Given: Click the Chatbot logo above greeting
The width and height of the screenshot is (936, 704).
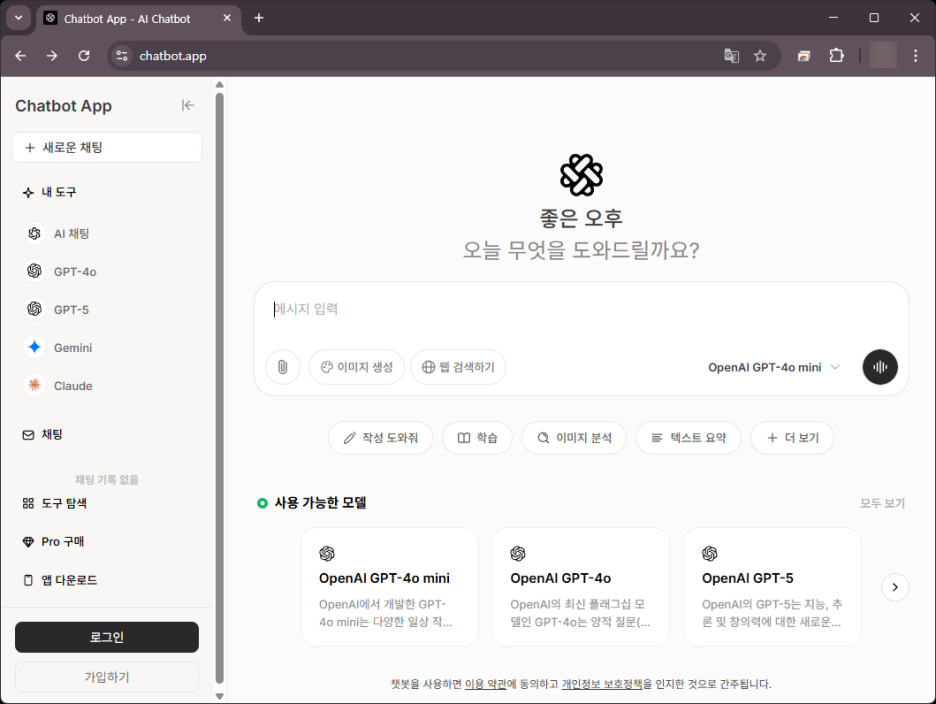Looking at the screenshot, I should pyautogui.click(x=581, y=175).
